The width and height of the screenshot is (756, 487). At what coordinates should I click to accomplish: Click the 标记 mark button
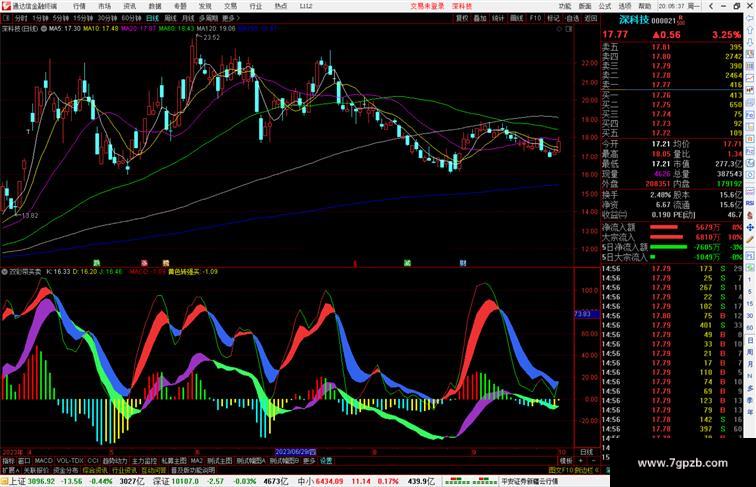point(554,18)
